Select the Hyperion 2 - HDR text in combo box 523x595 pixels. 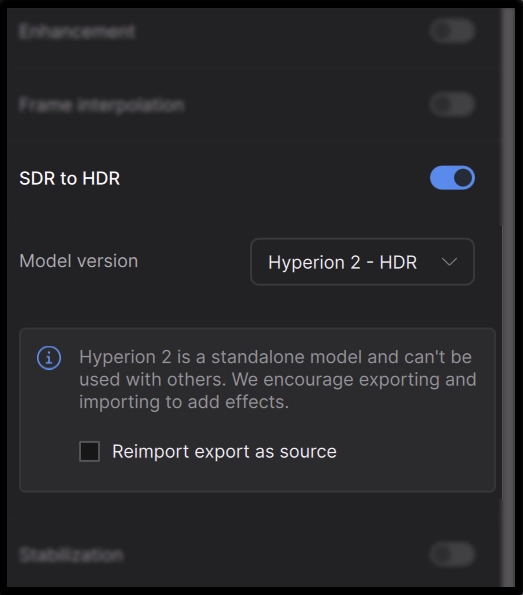(342, 262)
